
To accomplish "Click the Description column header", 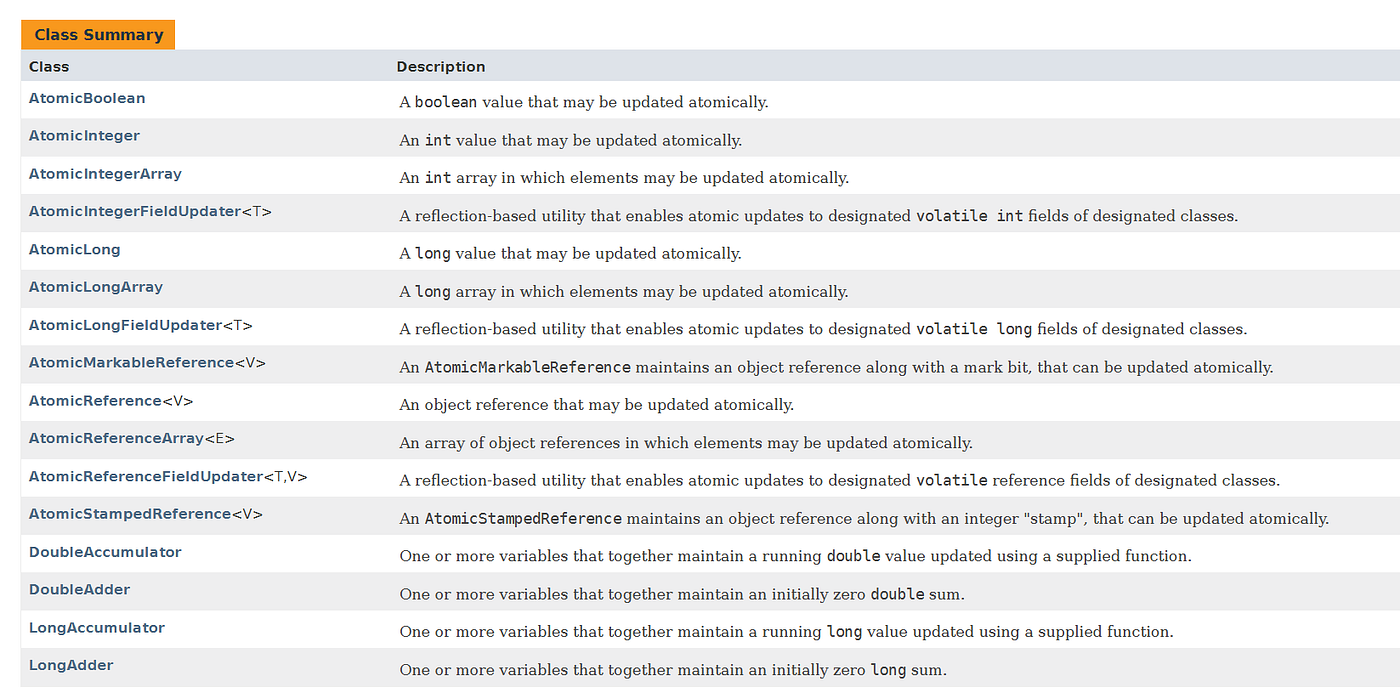I will click(x=441, y=67).
